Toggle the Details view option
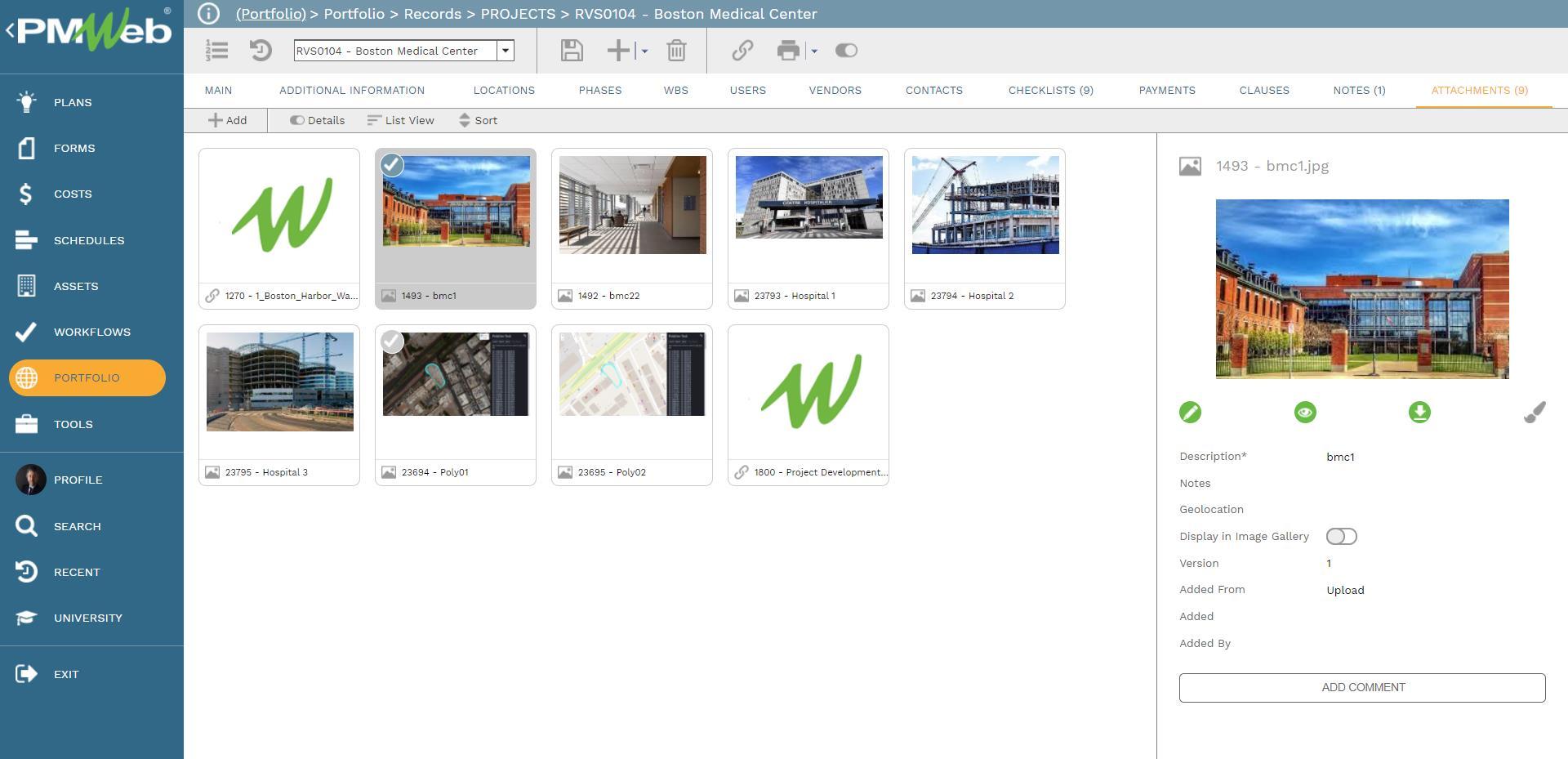This screenshot has height=759, width=1568. [316, 120]
